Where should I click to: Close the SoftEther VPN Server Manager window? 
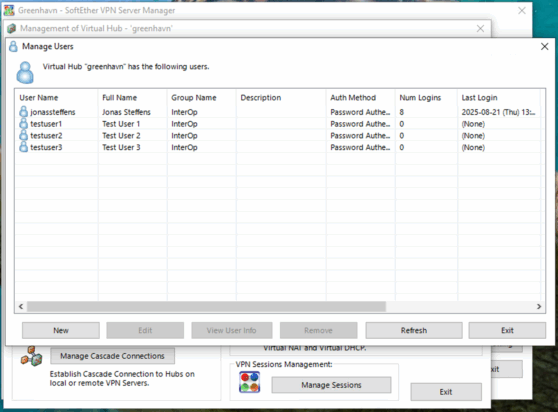point(522,11)
